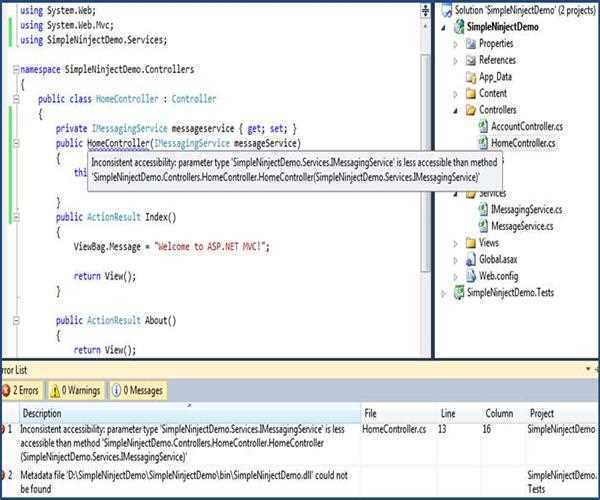Toggle the 2 Errors filter button
Viewport: 600px width, 500px height.
[21, 391]
